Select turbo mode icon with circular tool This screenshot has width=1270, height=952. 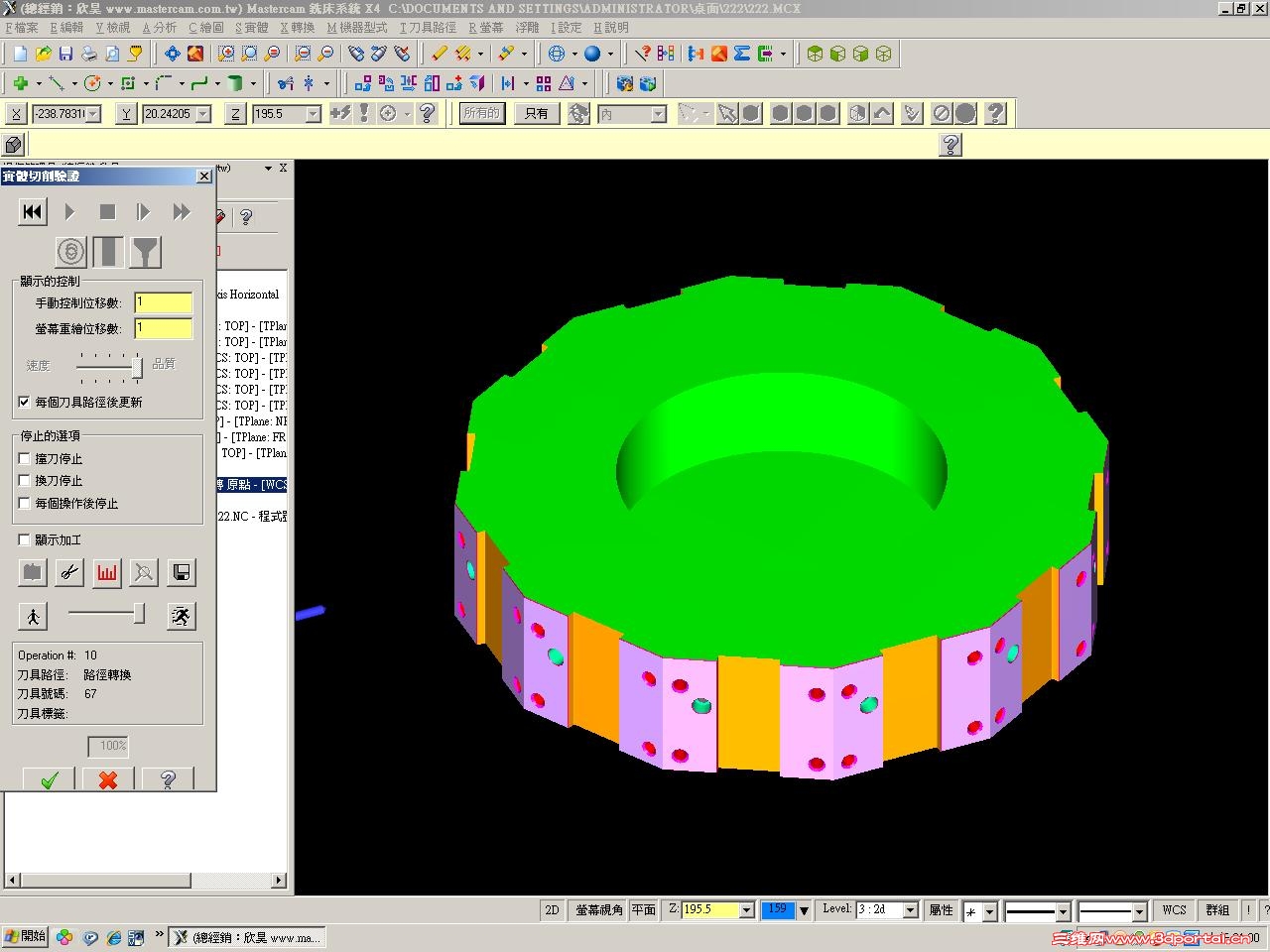[70, 252]
